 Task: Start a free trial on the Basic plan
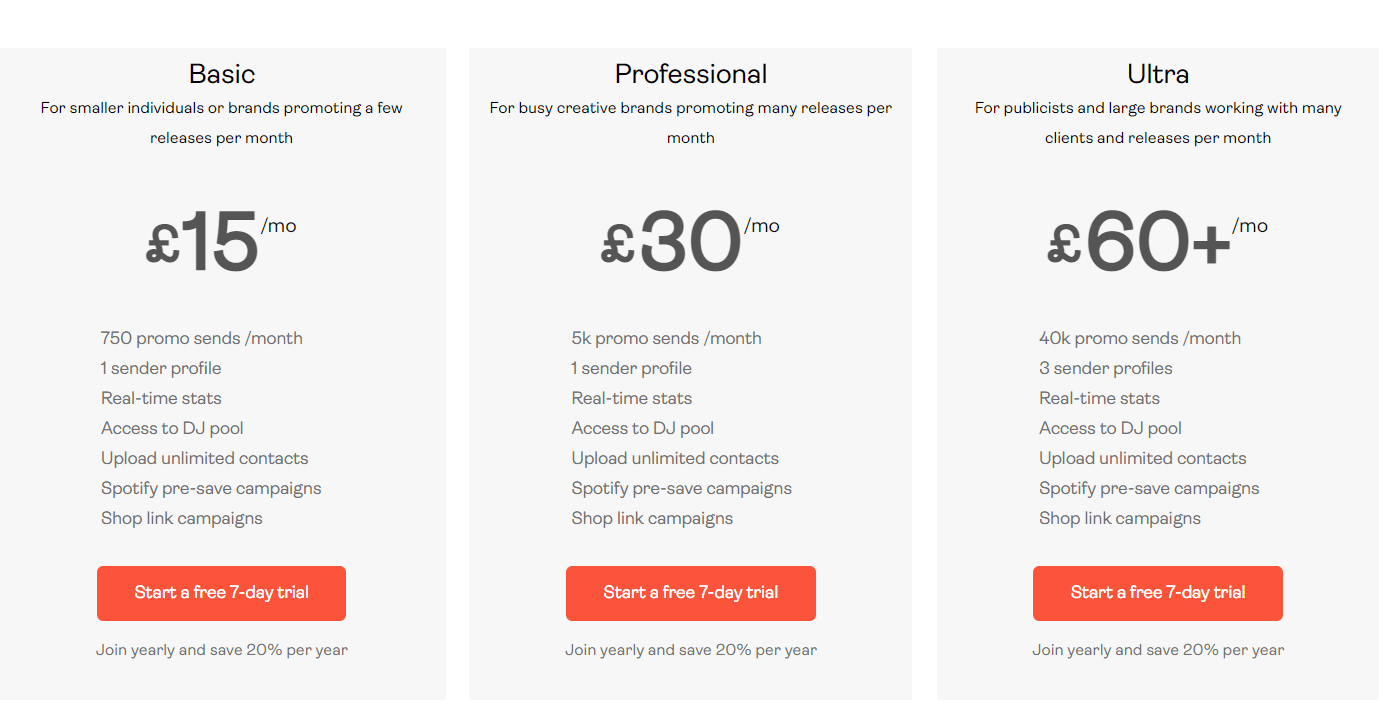point(221,593)
